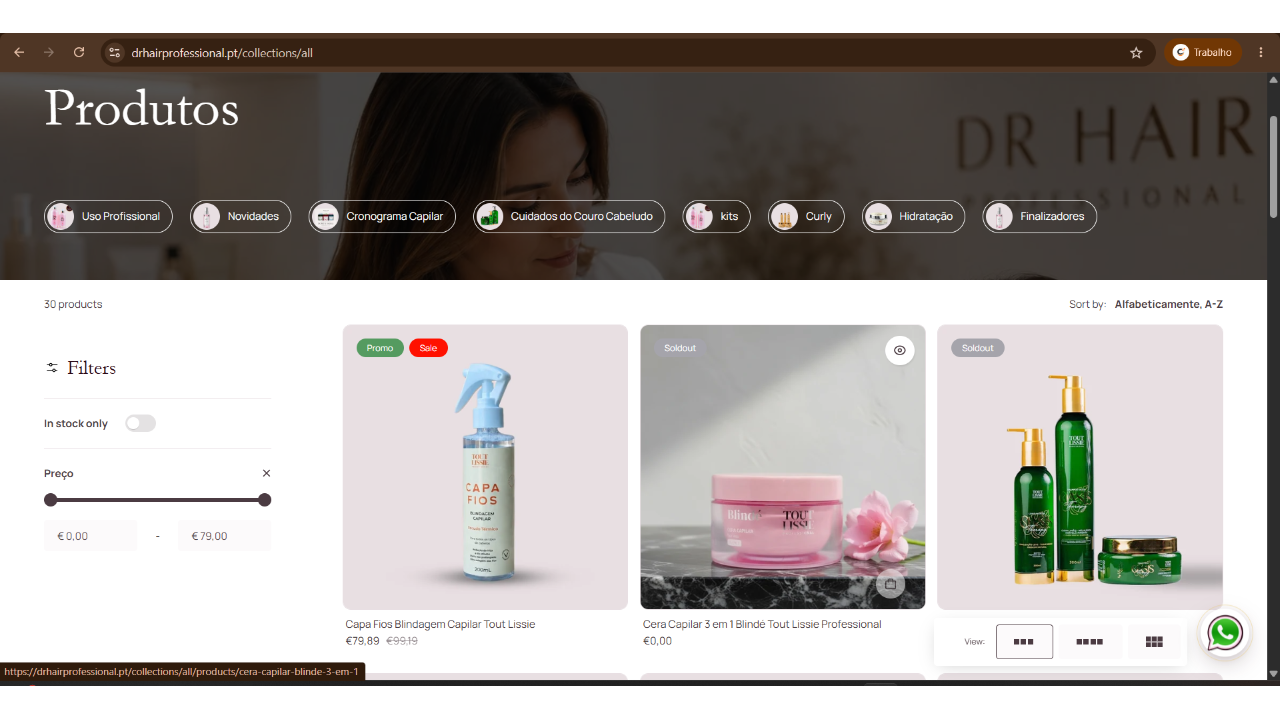Open Capa Fios Blindagem product image
The height and width of the screenshot is (720, 1280).
tap(485, 467)
